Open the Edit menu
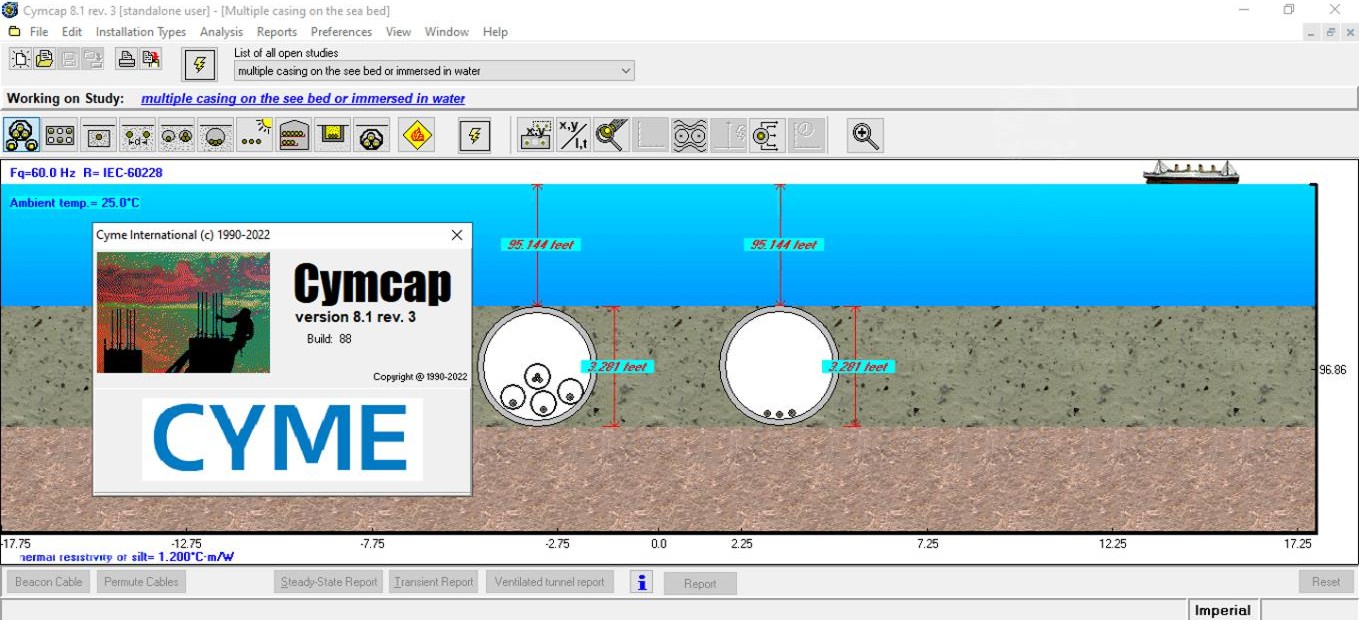 click(72, 32)
